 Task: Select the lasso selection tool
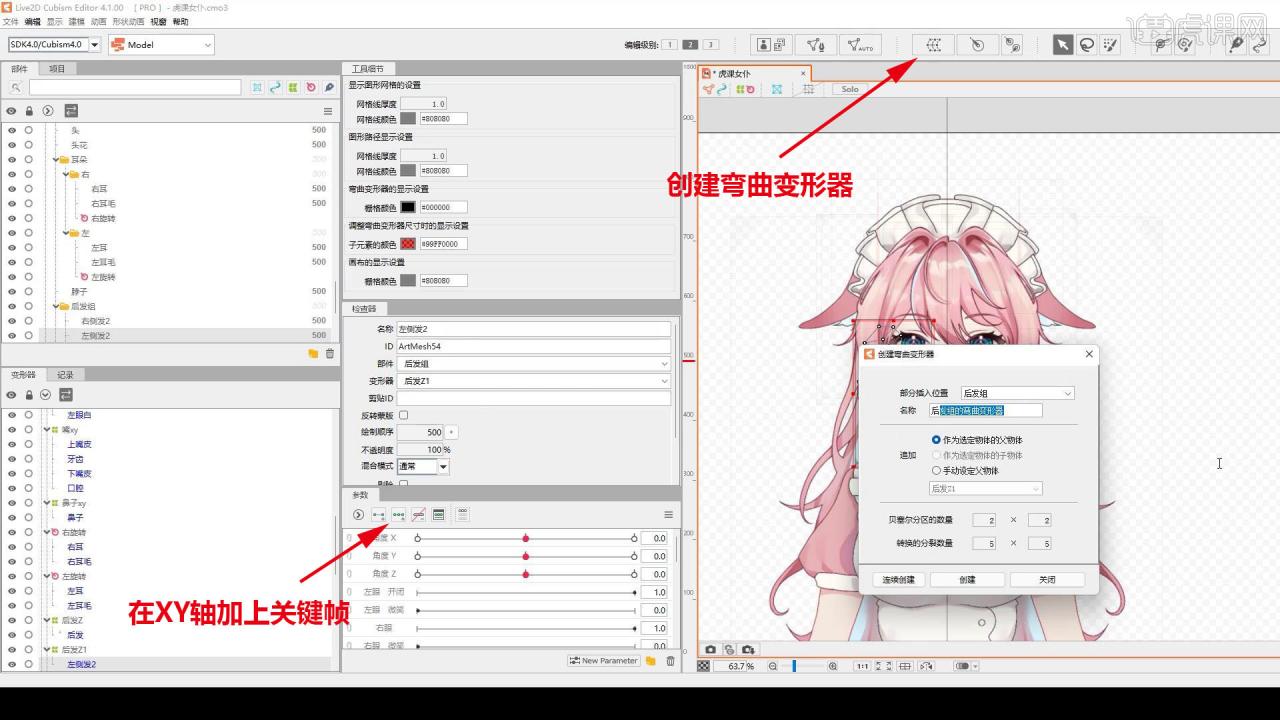pos(1086,44)
